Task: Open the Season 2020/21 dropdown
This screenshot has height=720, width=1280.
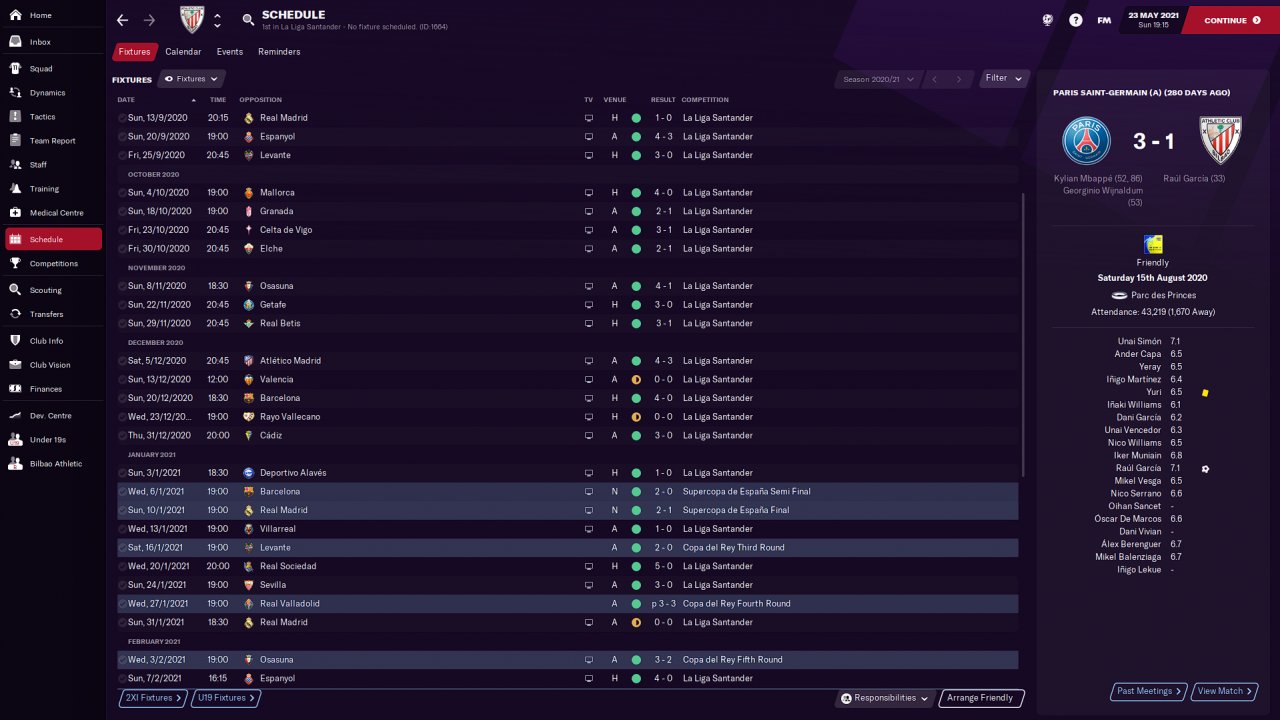Action: [x=879, y=79]
